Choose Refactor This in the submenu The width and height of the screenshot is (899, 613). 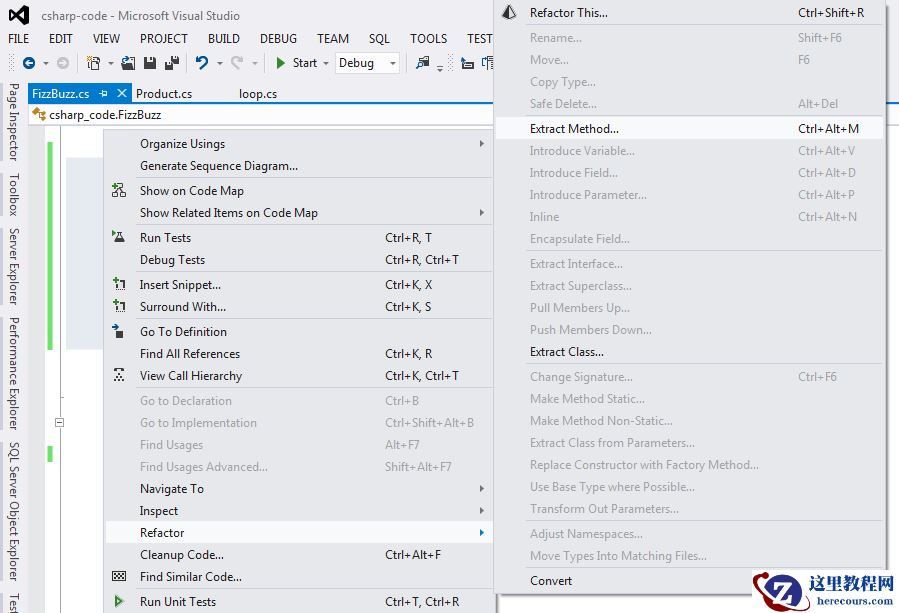(x=689, y=13)
